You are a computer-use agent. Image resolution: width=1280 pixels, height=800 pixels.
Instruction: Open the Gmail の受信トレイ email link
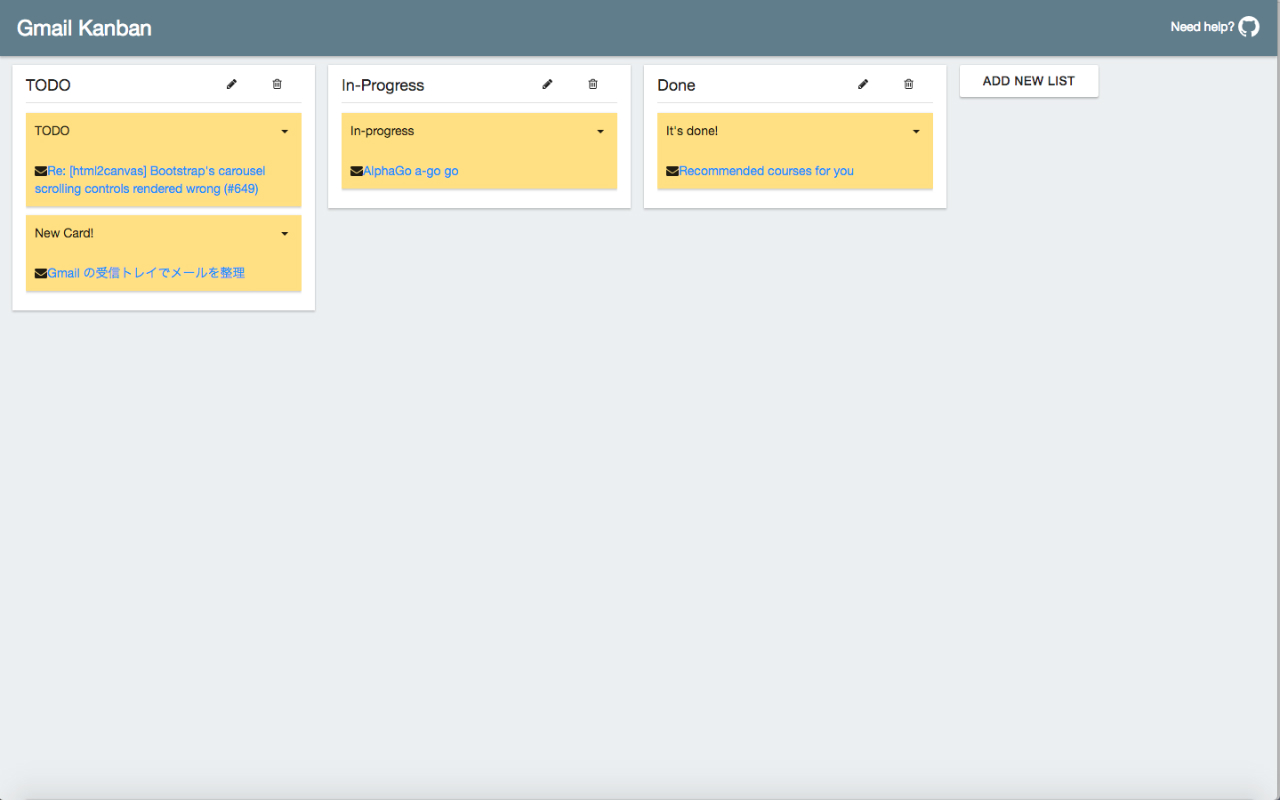point(146,273)
